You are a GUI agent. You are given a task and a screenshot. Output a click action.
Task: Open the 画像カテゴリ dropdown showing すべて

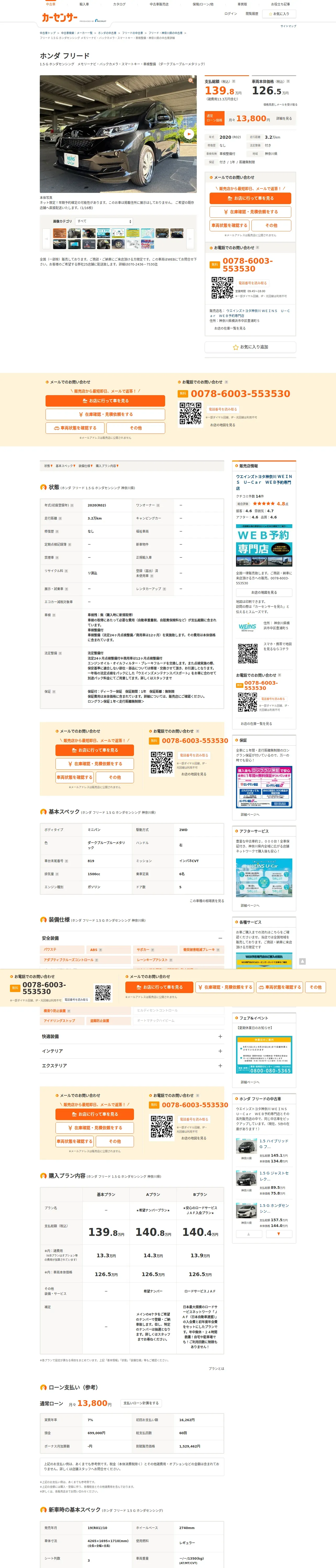[104, 222]
